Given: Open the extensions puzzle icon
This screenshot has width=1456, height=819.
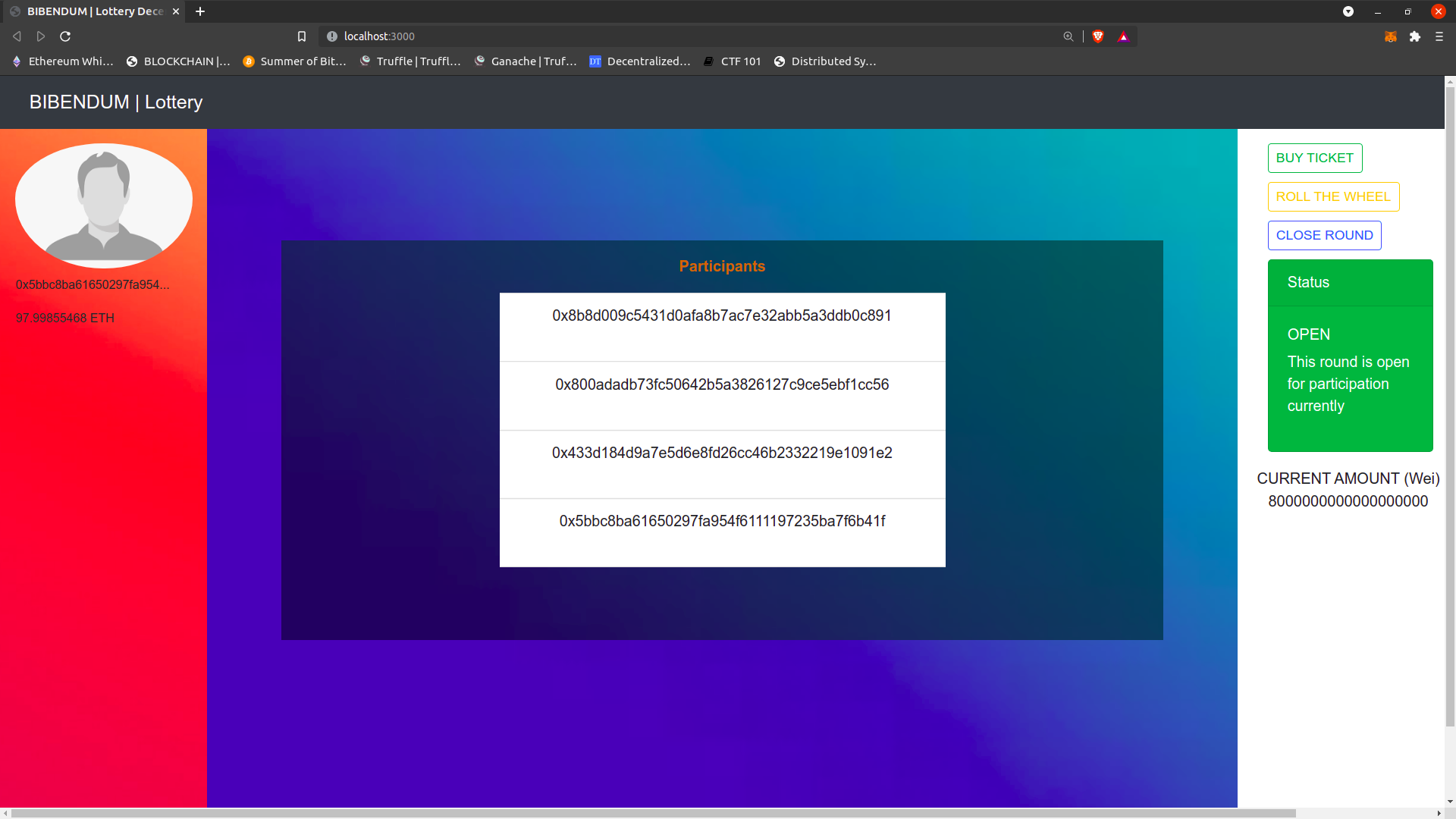Looking at the screenshot, I should [1415, 36].
